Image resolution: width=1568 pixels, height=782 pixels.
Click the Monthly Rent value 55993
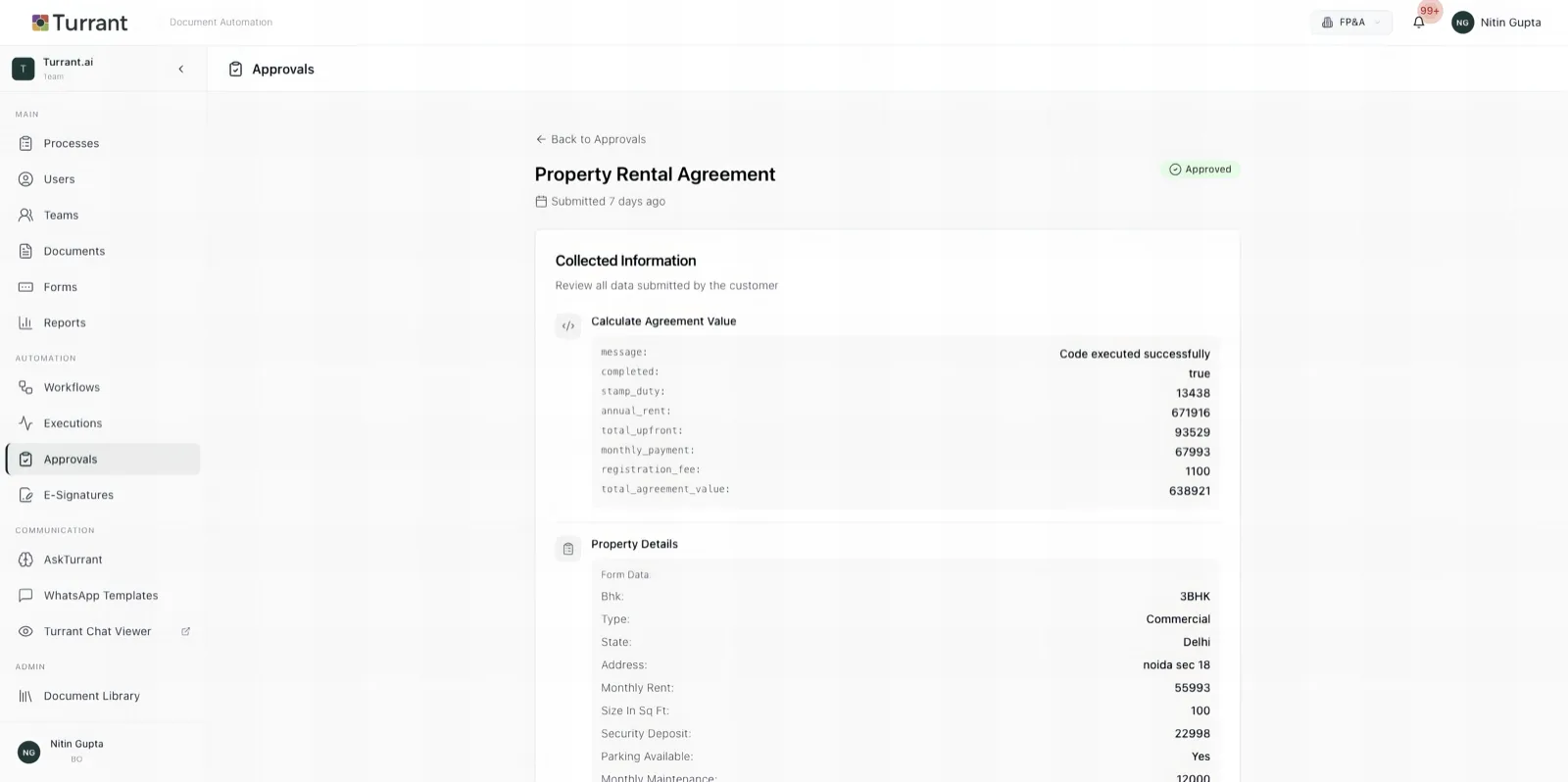click(x=1193, y=688)
